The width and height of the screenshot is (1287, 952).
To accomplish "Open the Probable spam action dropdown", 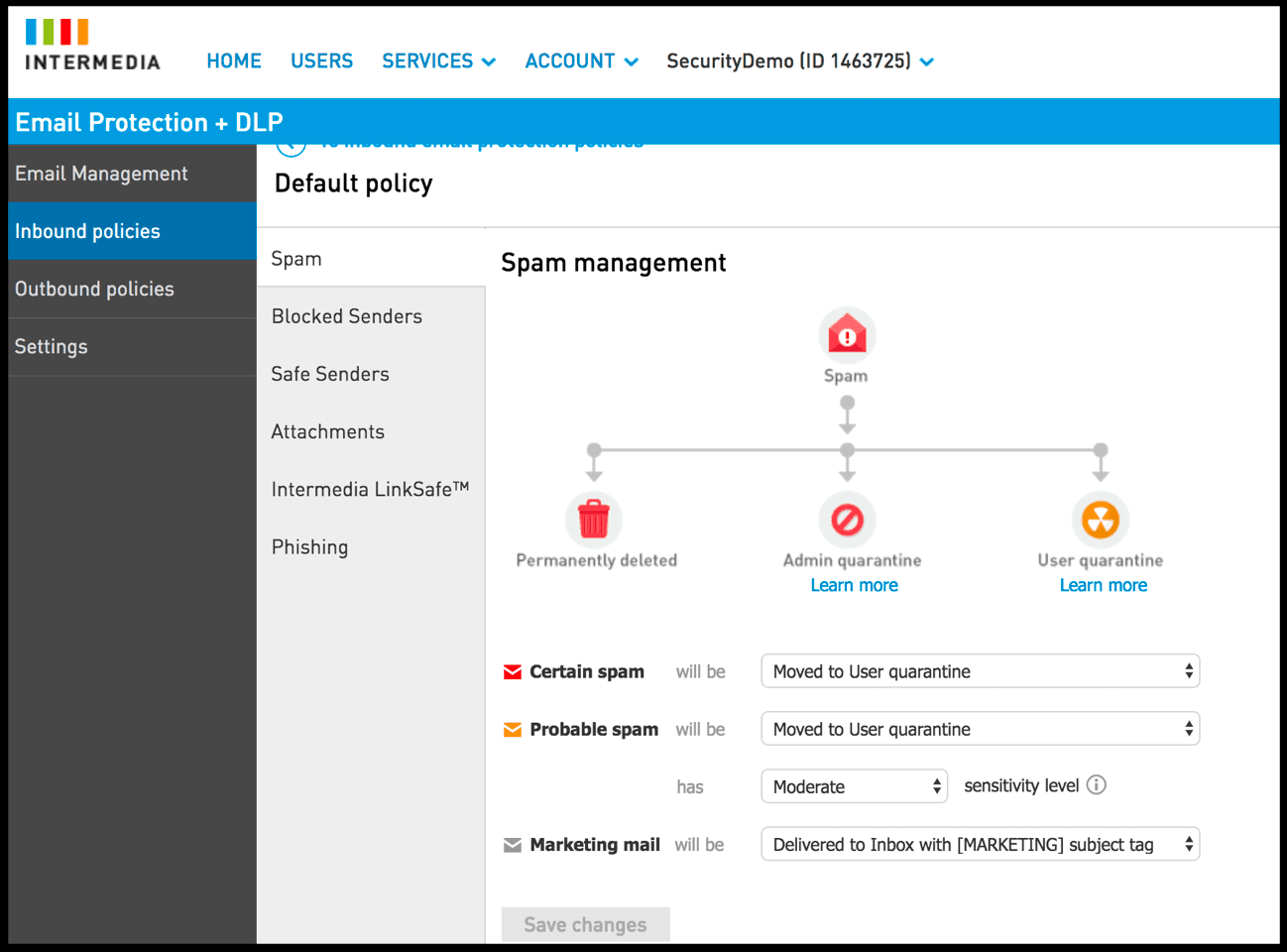I will [x=980, y=729].
